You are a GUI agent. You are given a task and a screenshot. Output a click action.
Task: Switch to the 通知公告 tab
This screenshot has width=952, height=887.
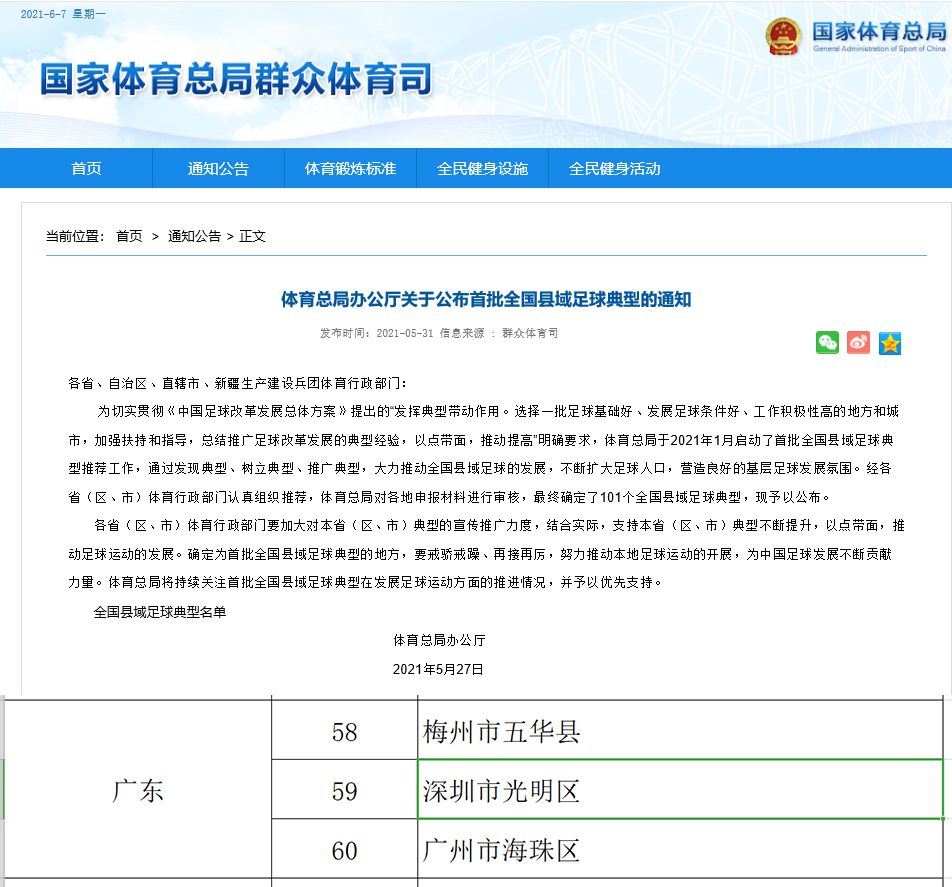[x=219, y=168]
